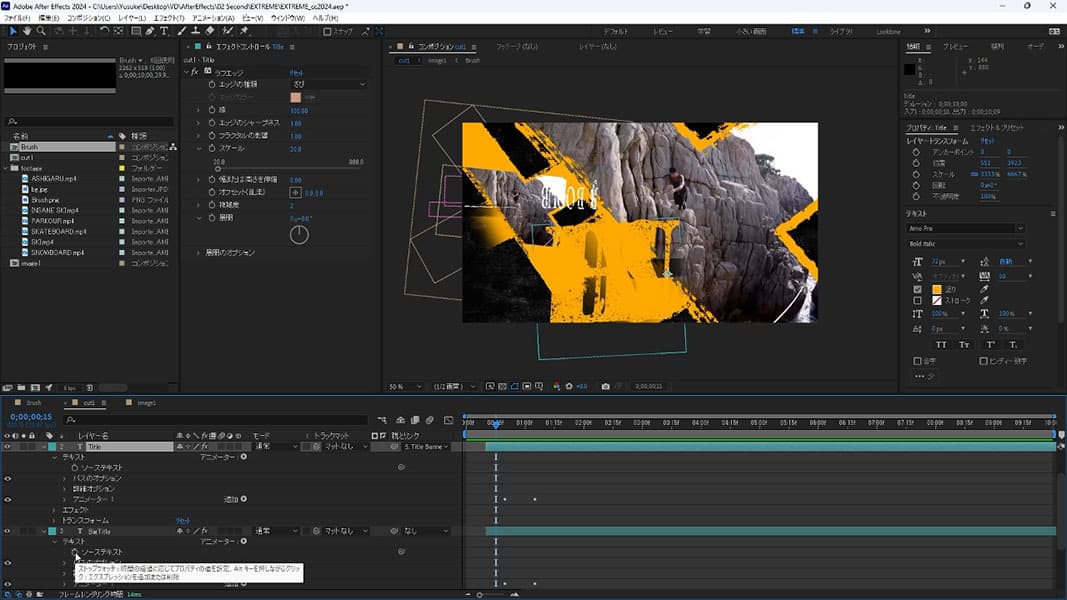Hide the Title layer using eye icon

pos(7,447)
